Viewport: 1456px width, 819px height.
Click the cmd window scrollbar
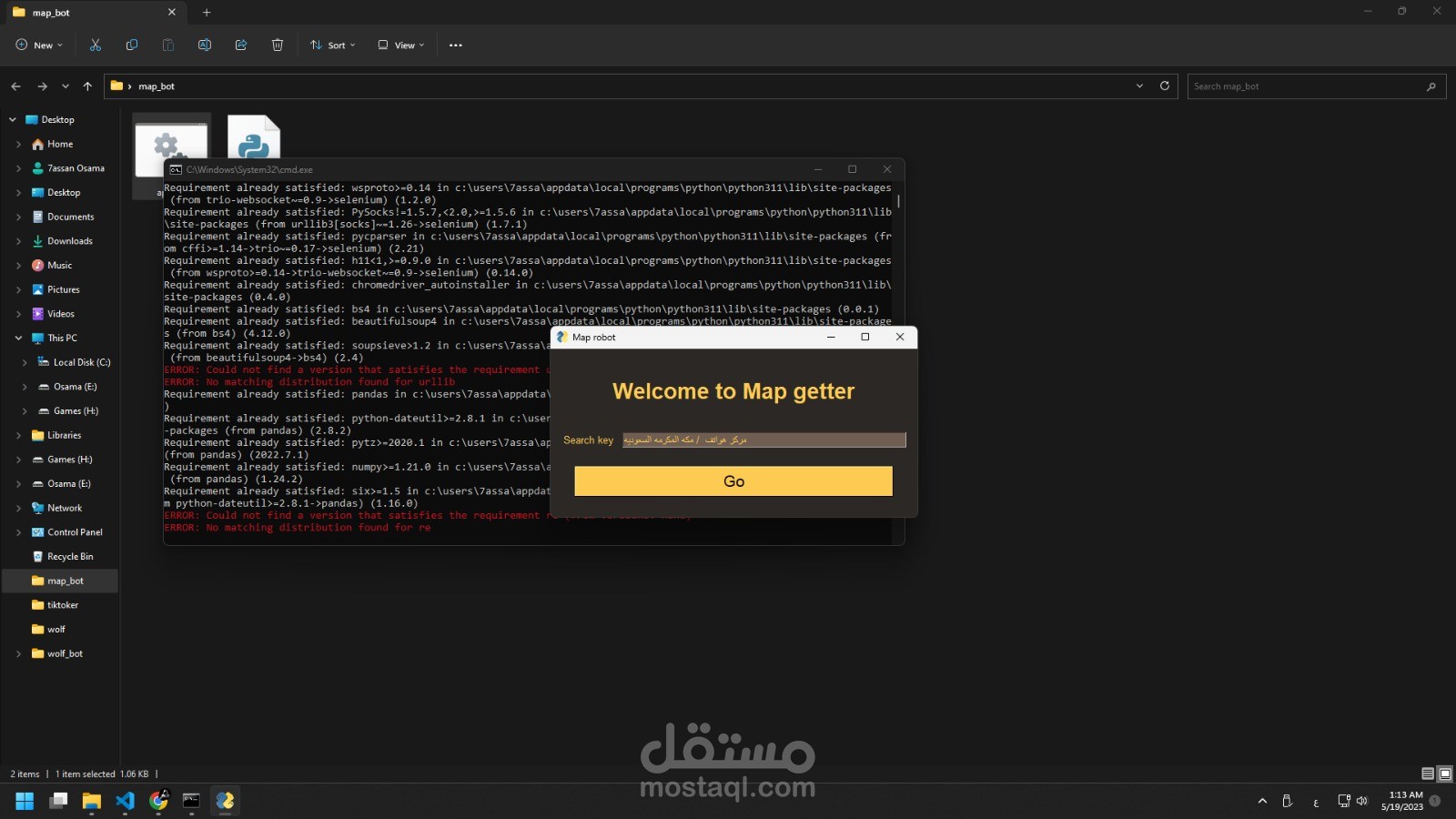click(899, 201)
